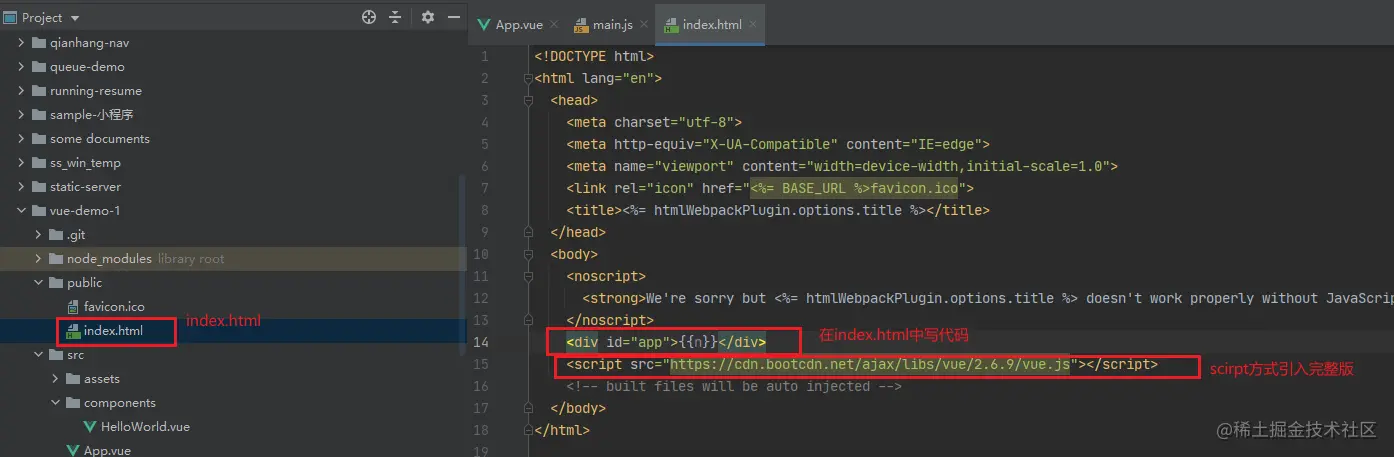The height and width of the screenshot is (457, 1394).
Task: Click the node_modules folder icon
Action: 56,259
